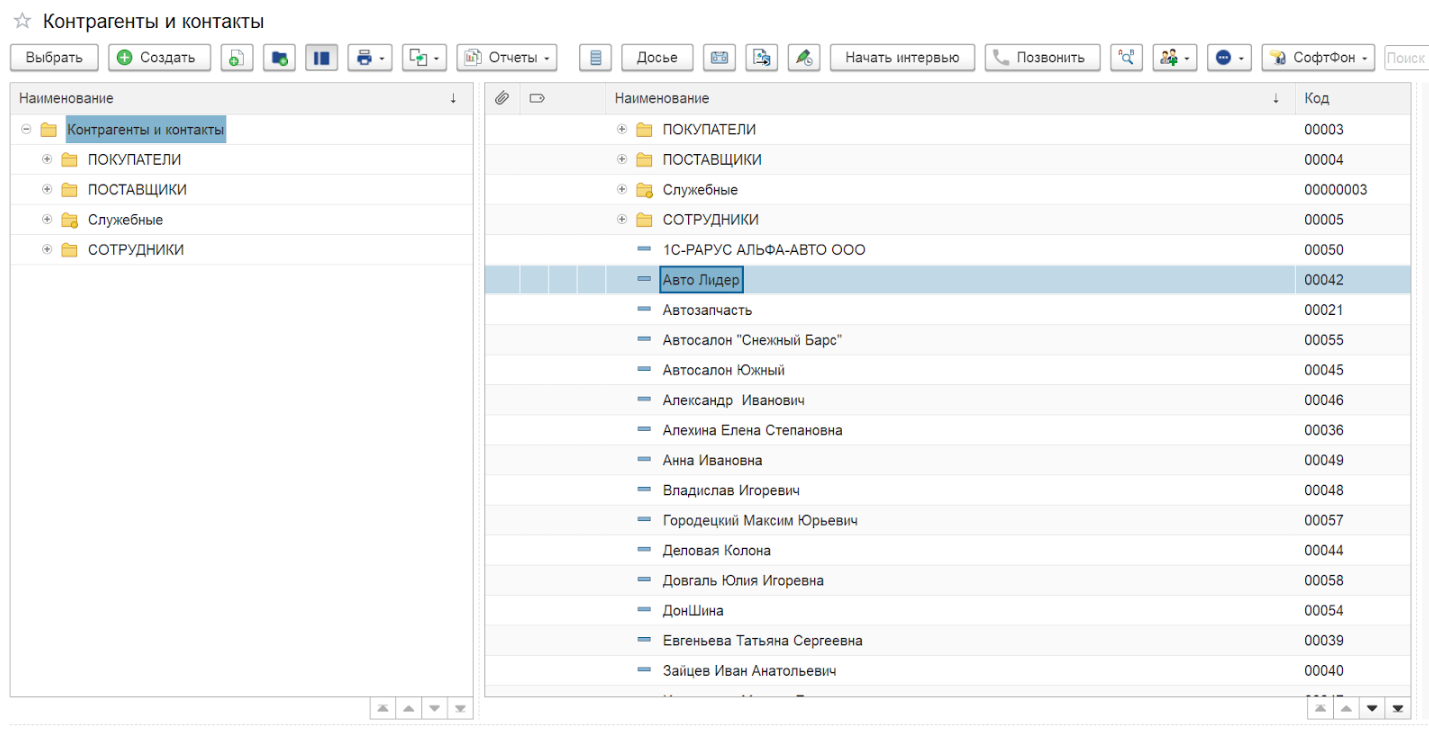Click the create new group folder icon

coord(279,58)
